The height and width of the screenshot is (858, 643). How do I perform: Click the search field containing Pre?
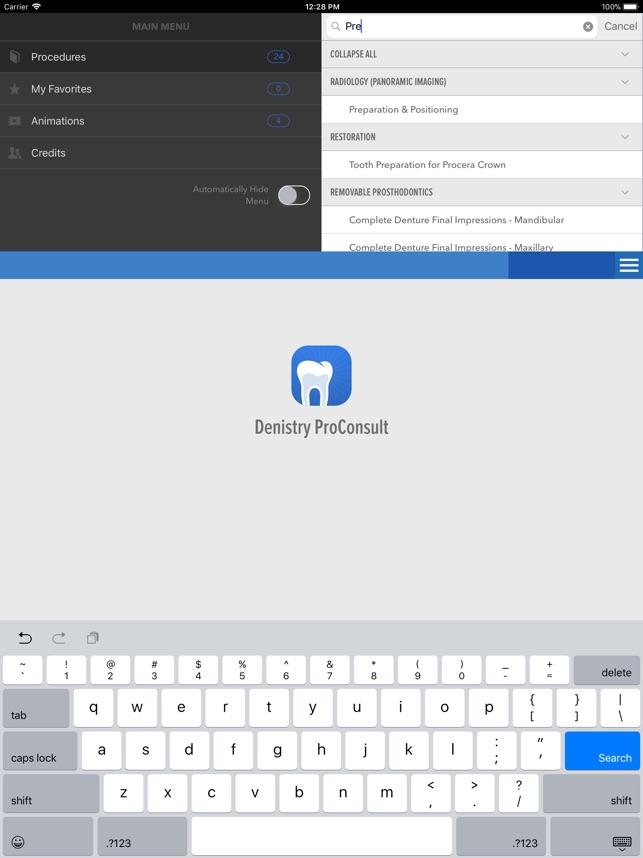coord(462,26)
